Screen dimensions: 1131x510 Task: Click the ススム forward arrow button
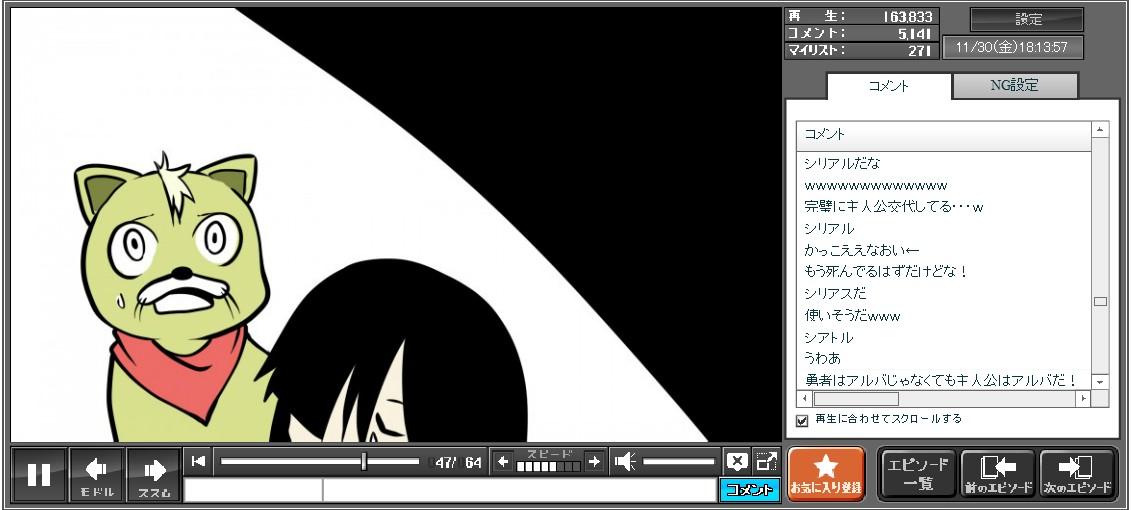coord(153,474)
